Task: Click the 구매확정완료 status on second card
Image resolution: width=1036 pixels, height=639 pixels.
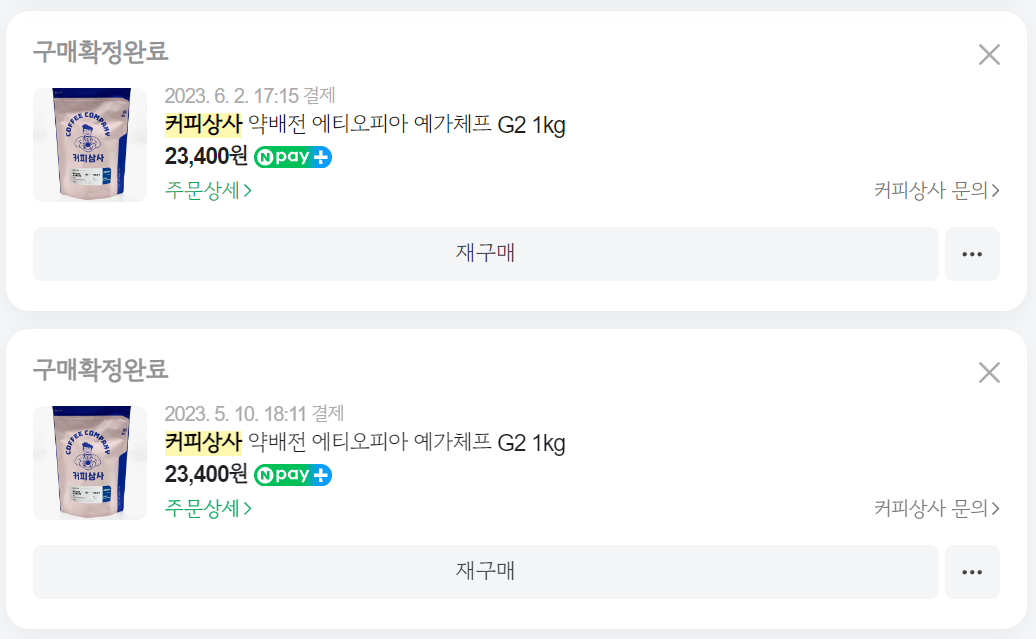Action: coord(100,369)
